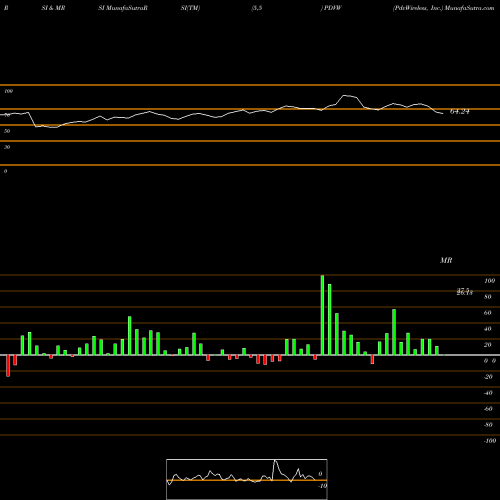Click the 0 label on RSI axis

click(x=5, y=171)
